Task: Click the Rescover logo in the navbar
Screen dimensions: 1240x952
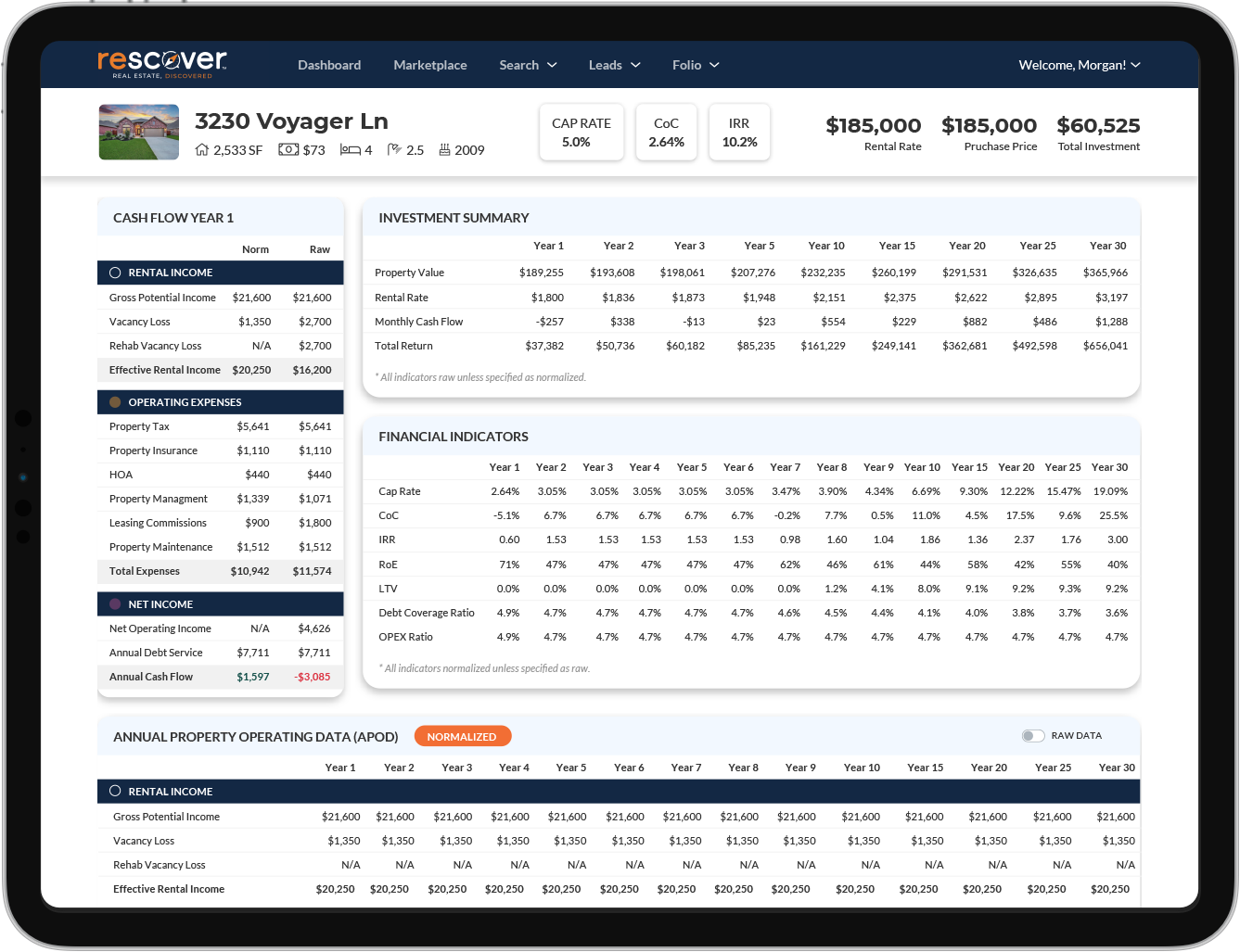Action: tap(162, 63)
